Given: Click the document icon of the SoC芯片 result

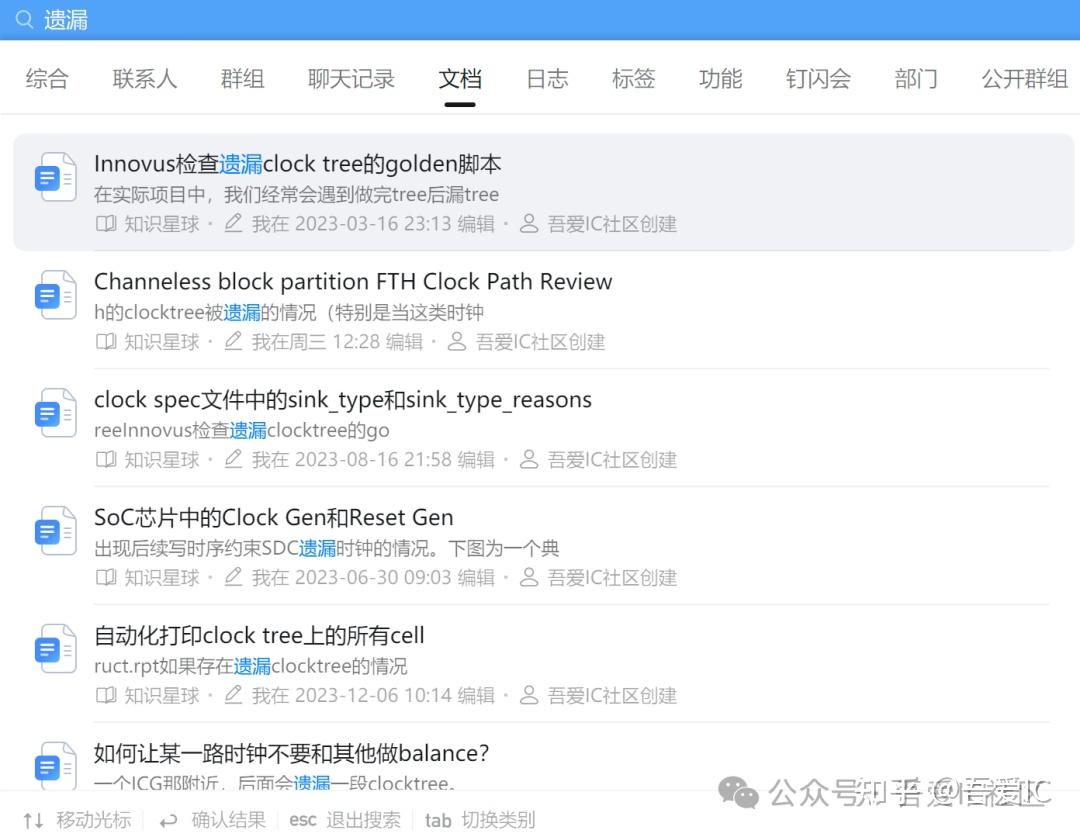Looking at the screenshot, I should tap(55, 530).
